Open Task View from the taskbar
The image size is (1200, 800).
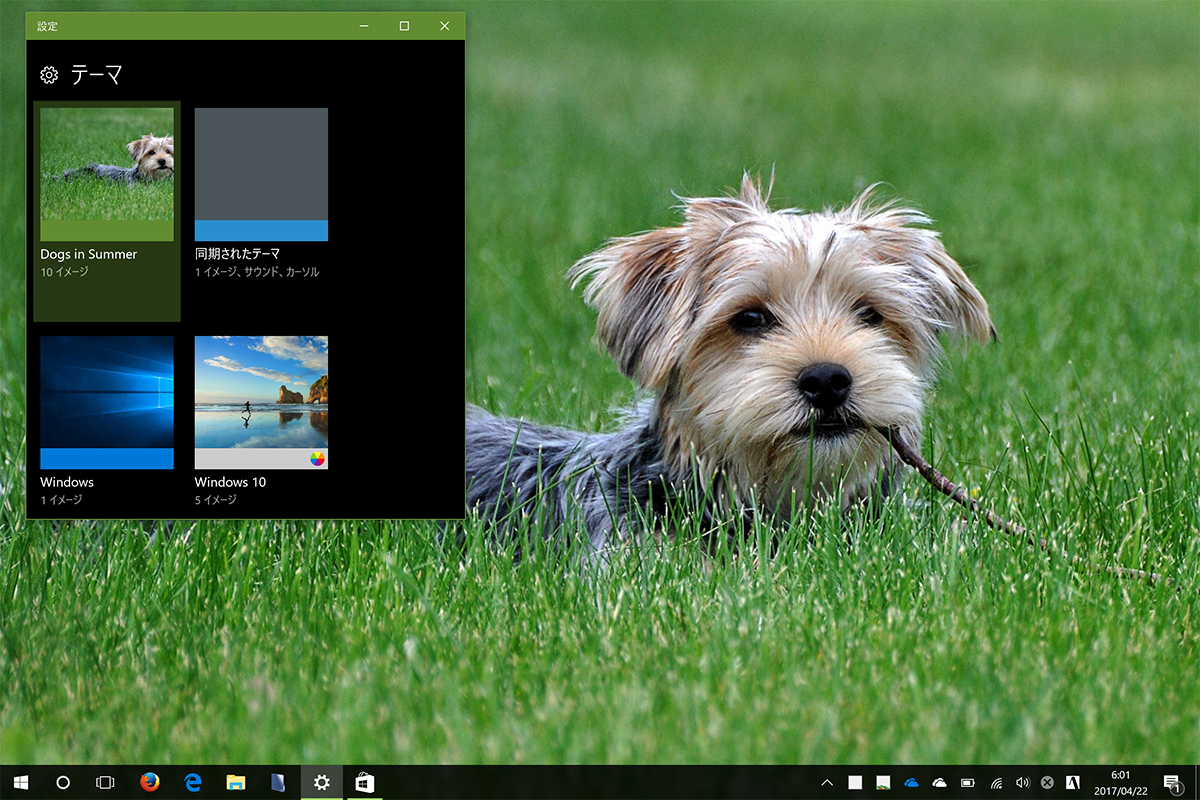coord(105,782)
